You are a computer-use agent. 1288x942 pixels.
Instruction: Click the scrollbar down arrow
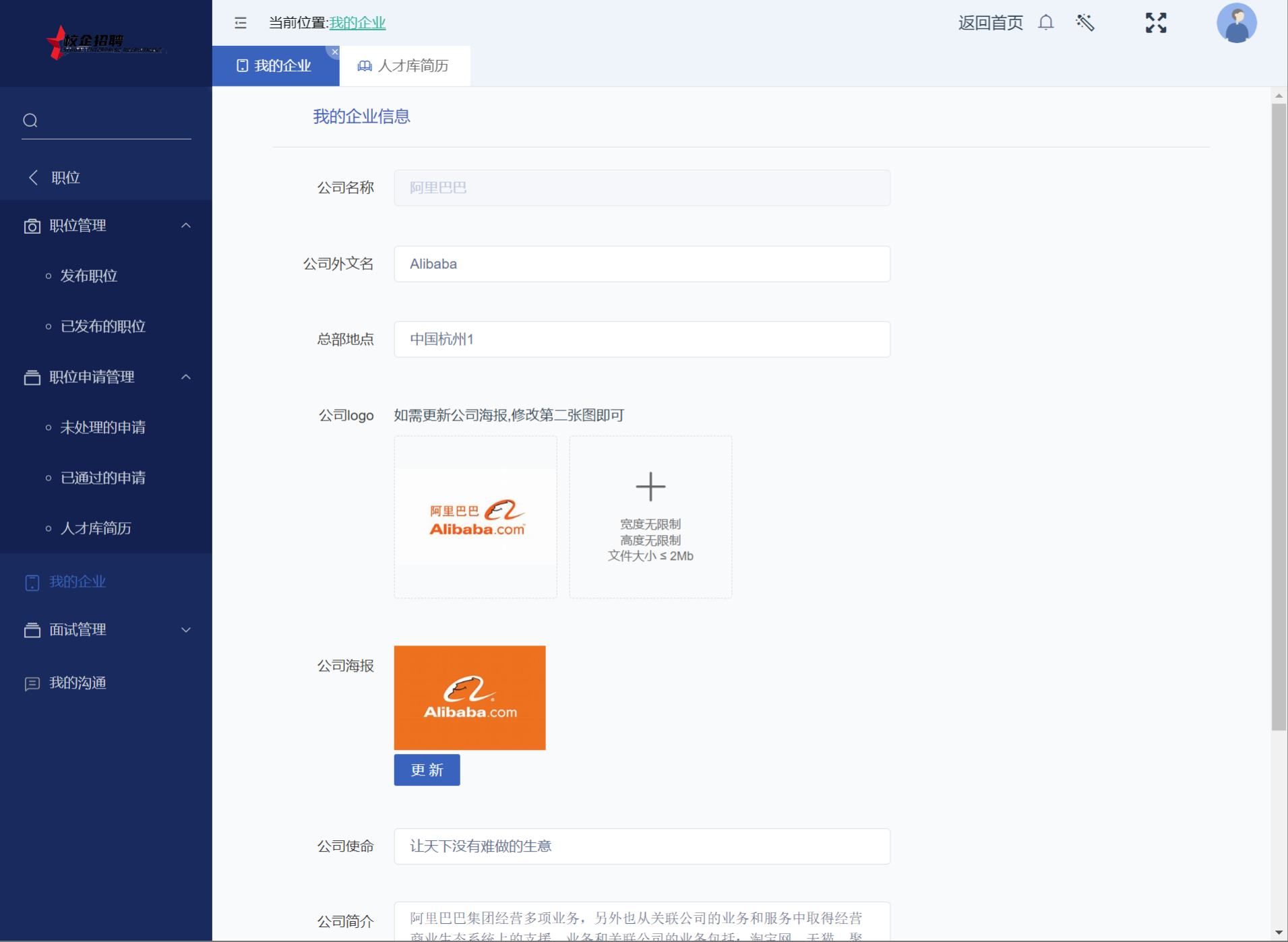(x=1279, y=933)
